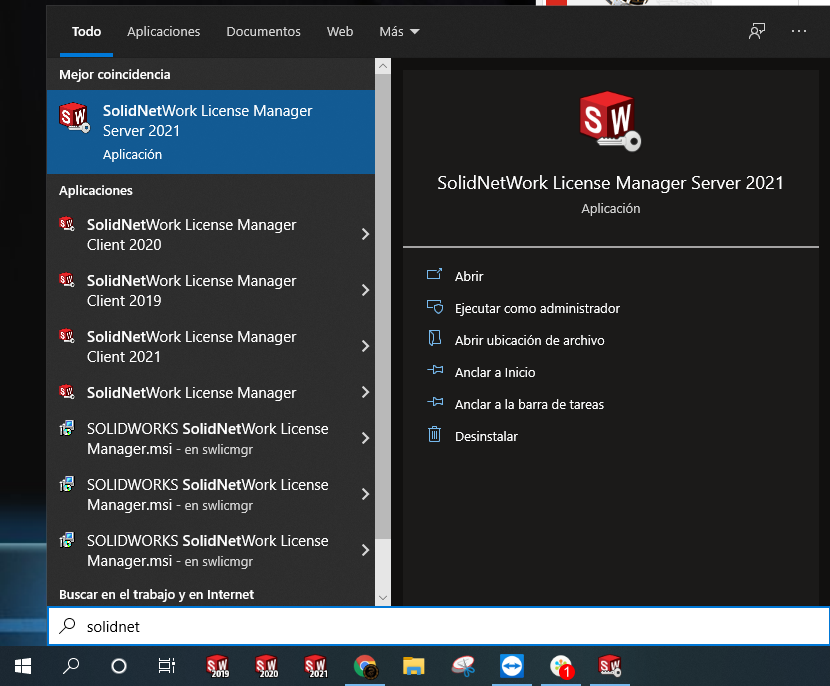
Task: Click icon of License Manager Client 2021 result
Action: (67, 336)
